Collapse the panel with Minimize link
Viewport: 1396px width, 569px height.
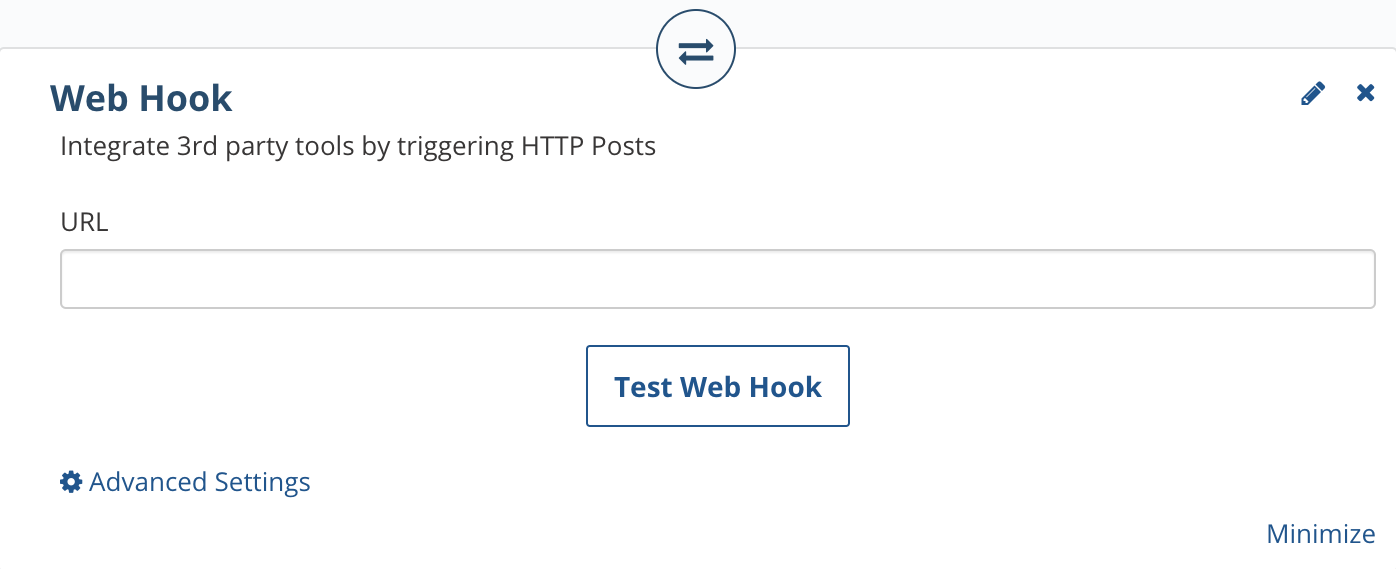coord(1321,534)
